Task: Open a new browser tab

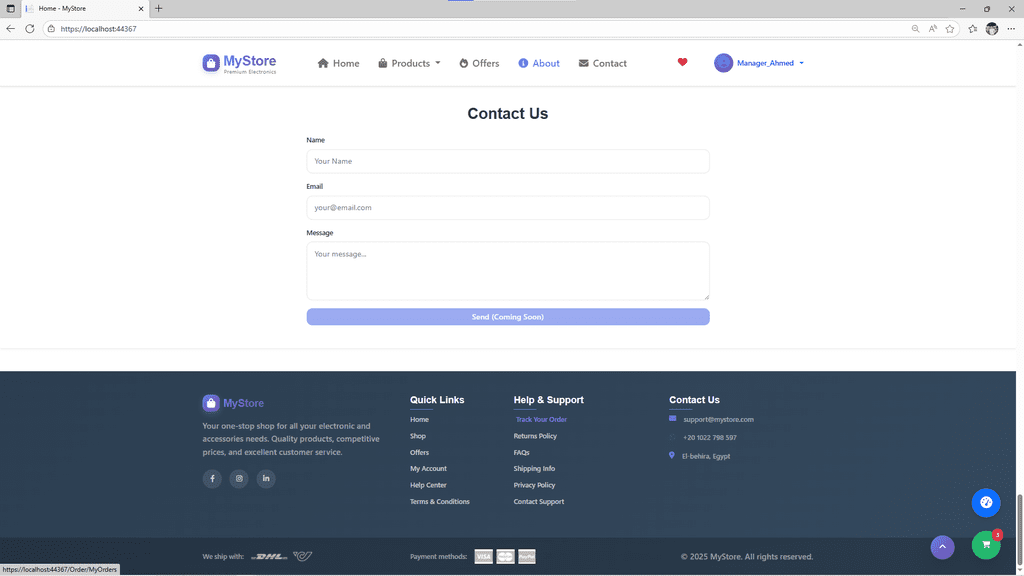Action: (x=159, y=8)
